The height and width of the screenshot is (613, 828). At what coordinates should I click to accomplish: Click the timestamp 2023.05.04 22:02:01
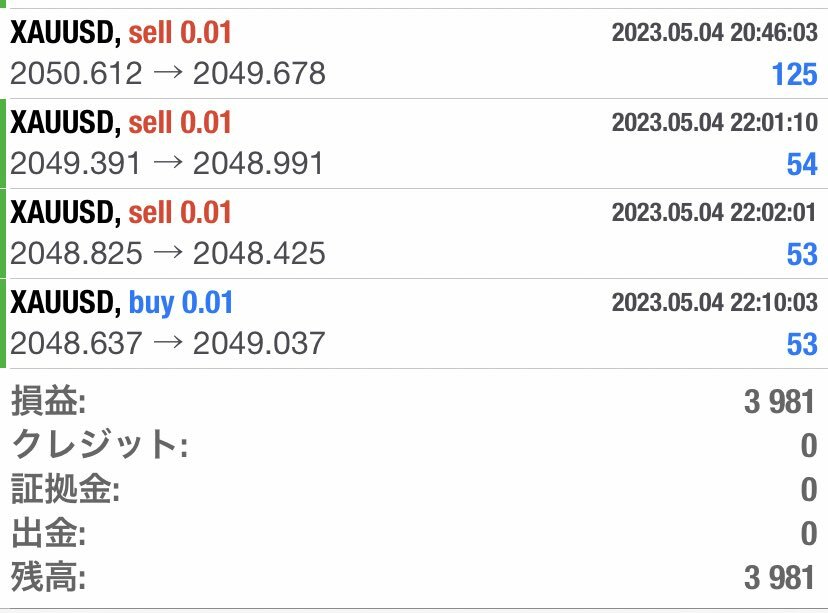(714, 213)
